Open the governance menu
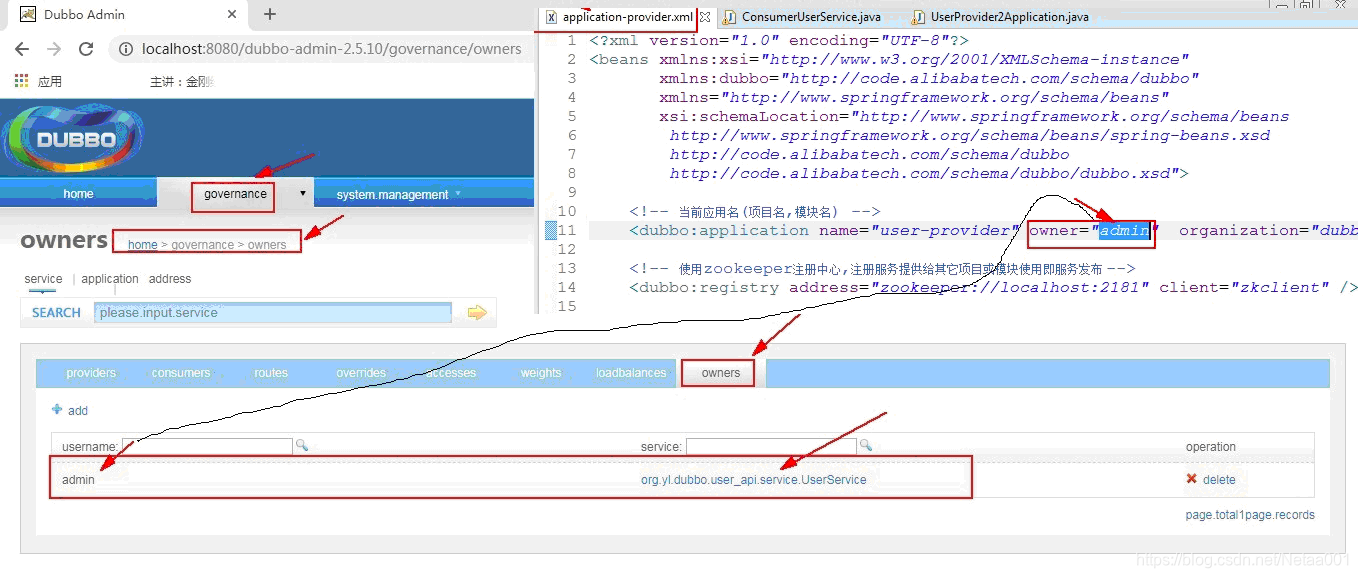This screenshot has width=1358, height=578. [x=235, y=193]
